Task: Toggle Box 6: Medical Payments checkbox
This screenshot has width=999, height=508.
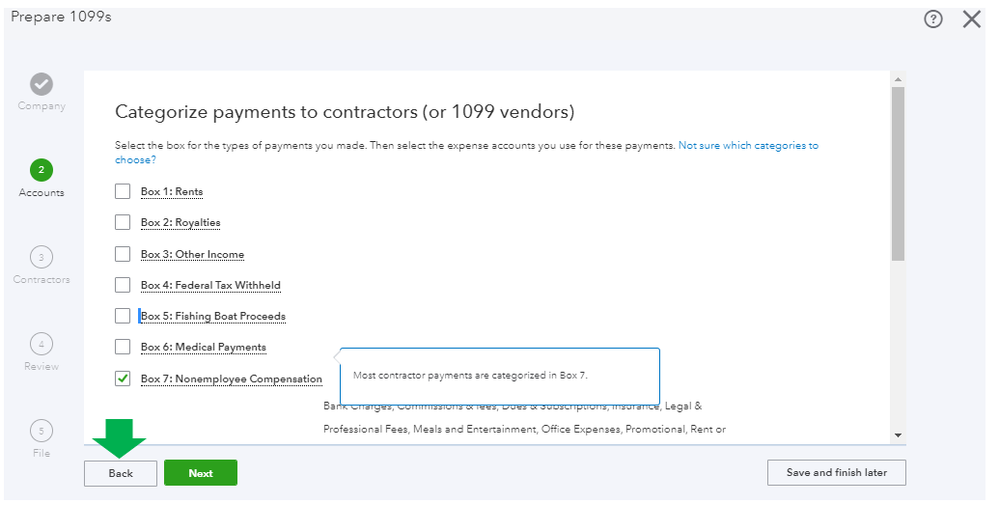Action: click(123, 347)
